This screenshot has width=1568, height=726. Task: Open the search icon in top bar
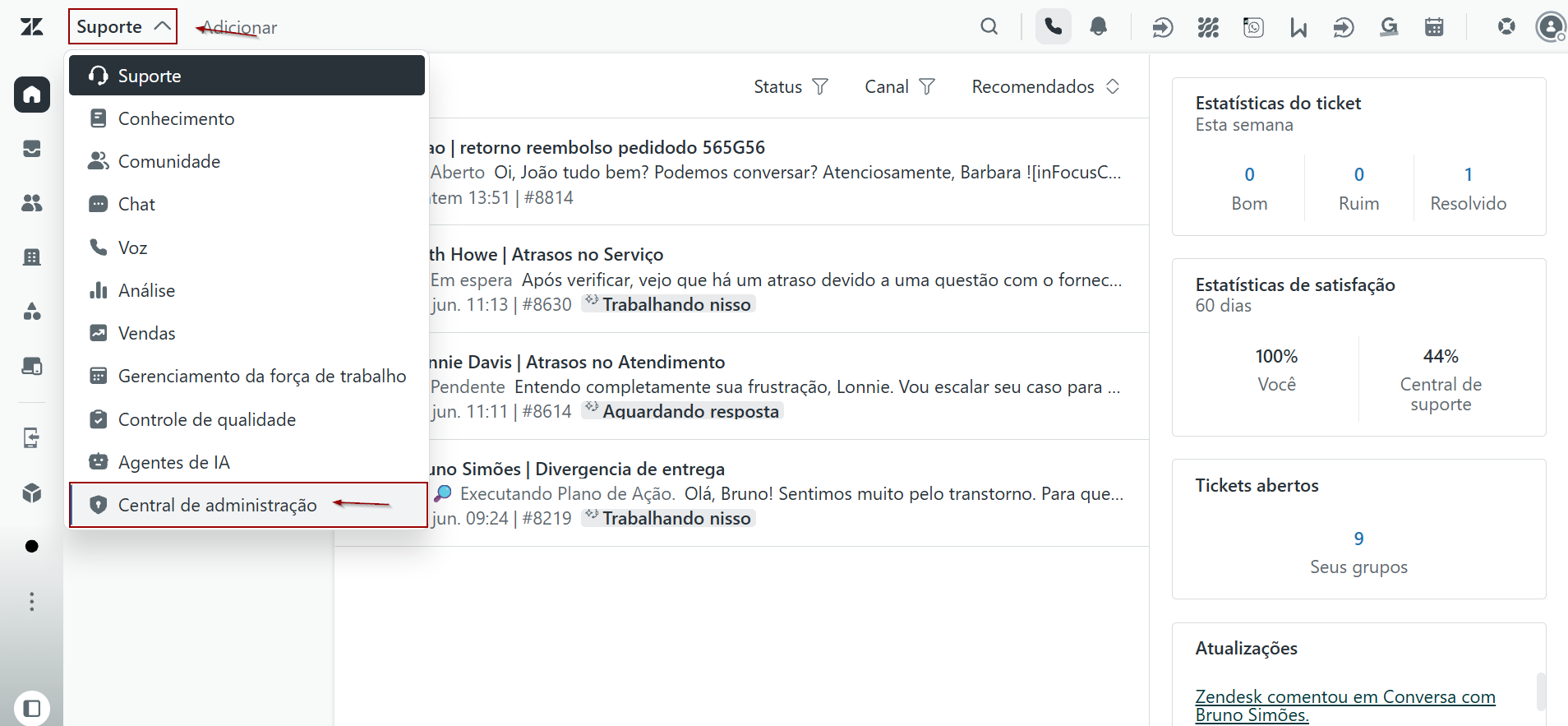tap(989, 27)
